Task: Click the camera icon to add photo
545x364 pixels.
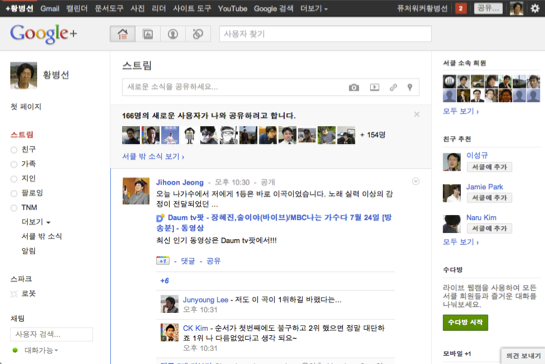Action: coord(354,87)
